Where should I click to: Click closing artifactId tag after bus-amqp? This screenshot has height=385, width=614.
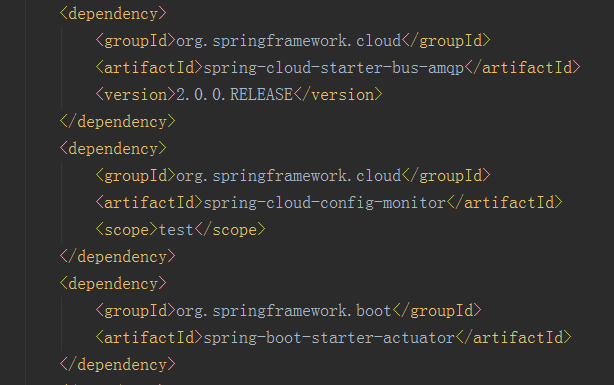click(x=522, y=68)
